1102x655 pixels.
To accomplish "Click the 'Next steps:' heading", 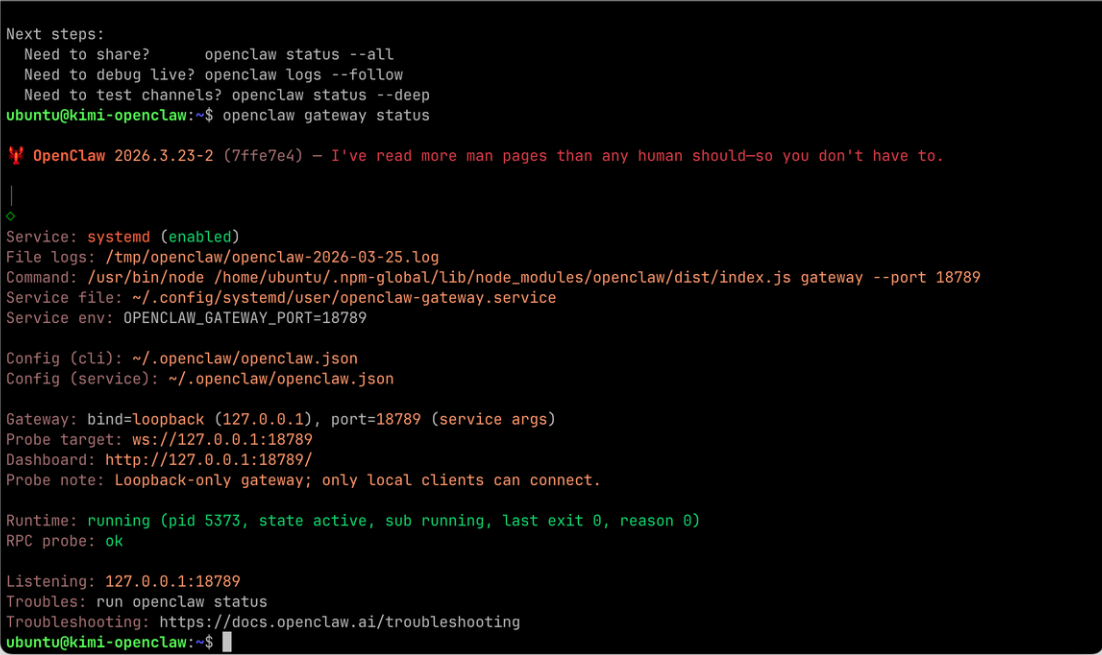I will (x=55, y=34).
